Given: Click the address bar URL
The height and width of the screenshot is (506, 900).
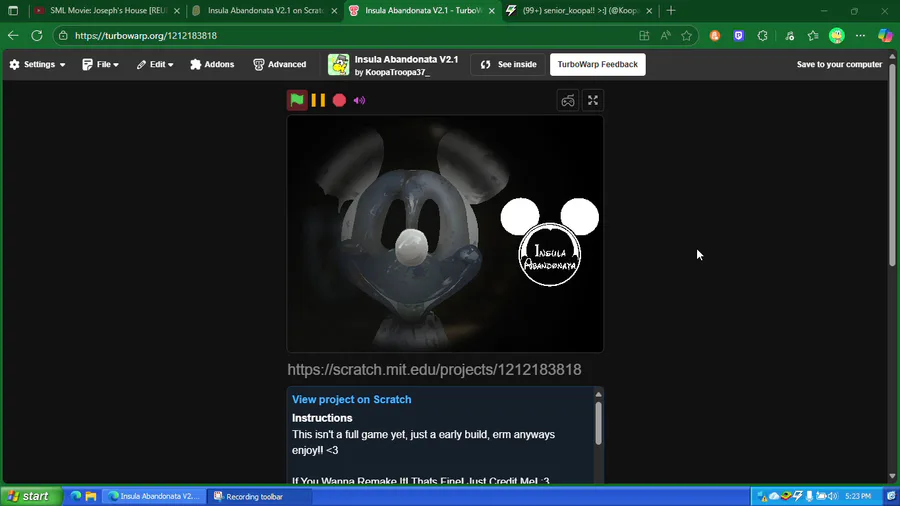Looking at the screenshot, I should tap(146, 36).
